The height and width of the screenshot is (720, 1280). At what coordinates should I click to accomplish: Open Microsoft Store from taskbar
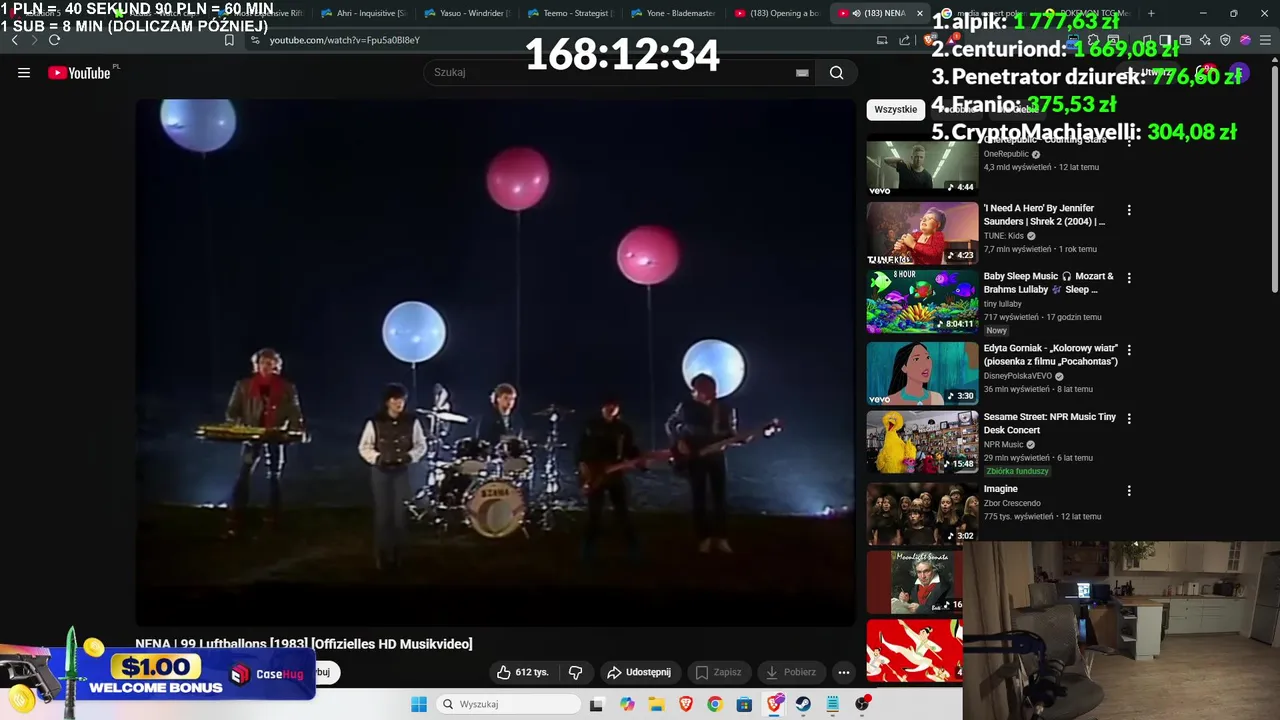click(744, 704)
